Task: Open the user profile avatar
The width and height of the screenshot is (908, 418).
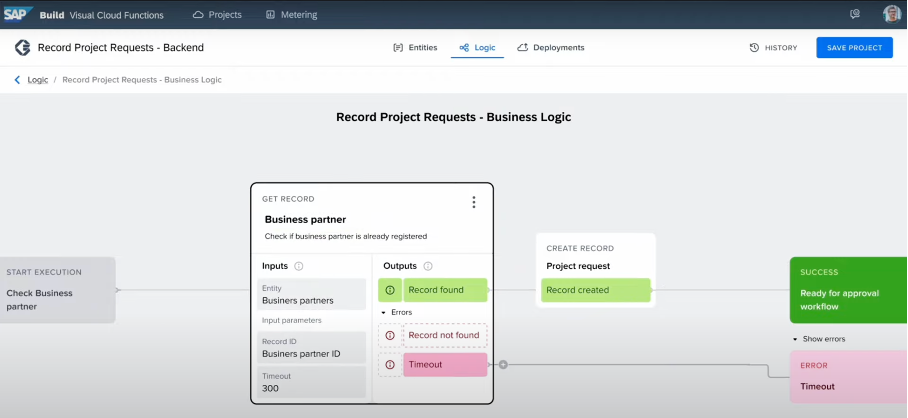Action: tap(892, 15)
